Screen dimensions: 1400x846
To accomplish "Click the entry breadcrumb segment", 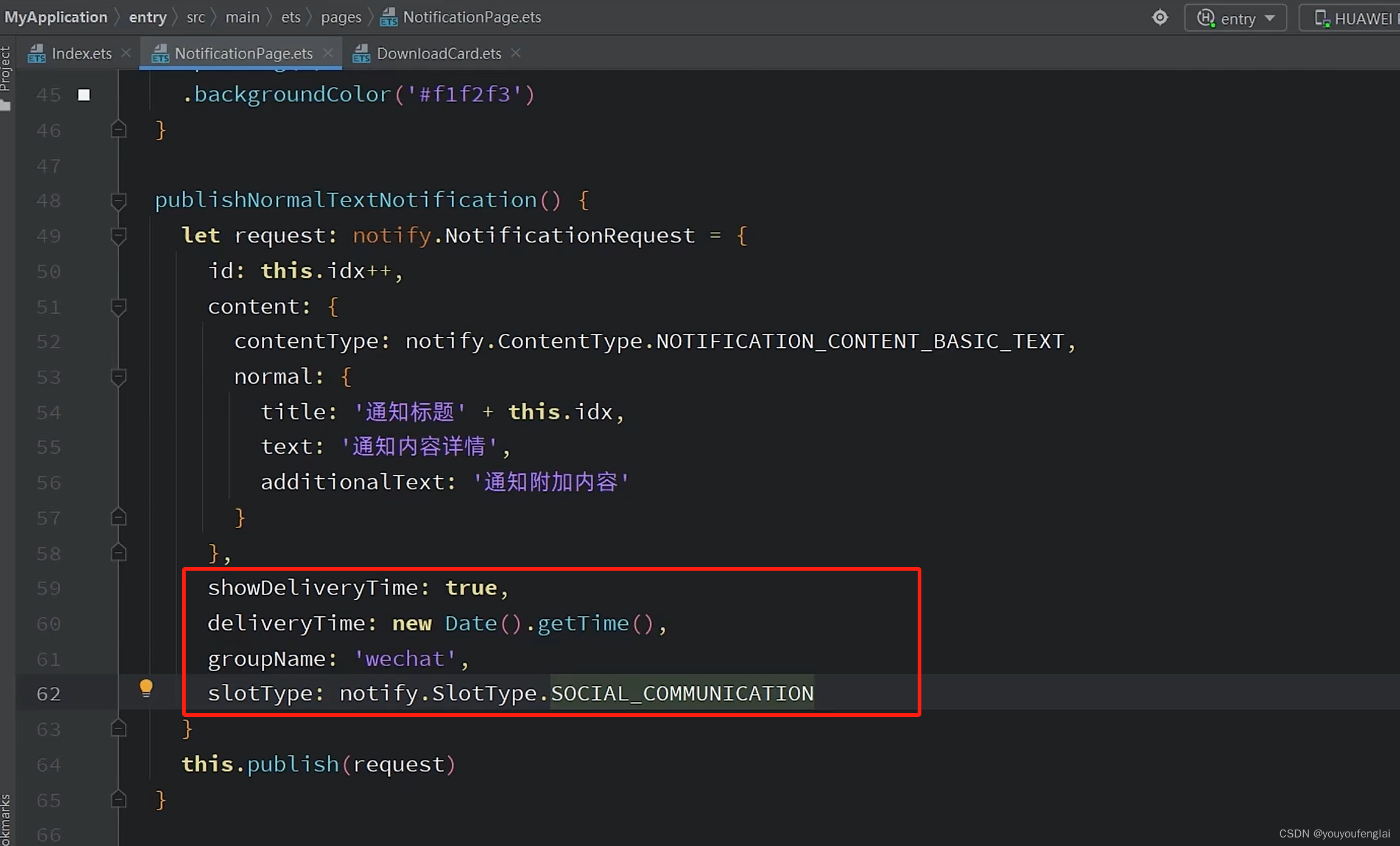I will pyautogui.click(x=147, y=17).
